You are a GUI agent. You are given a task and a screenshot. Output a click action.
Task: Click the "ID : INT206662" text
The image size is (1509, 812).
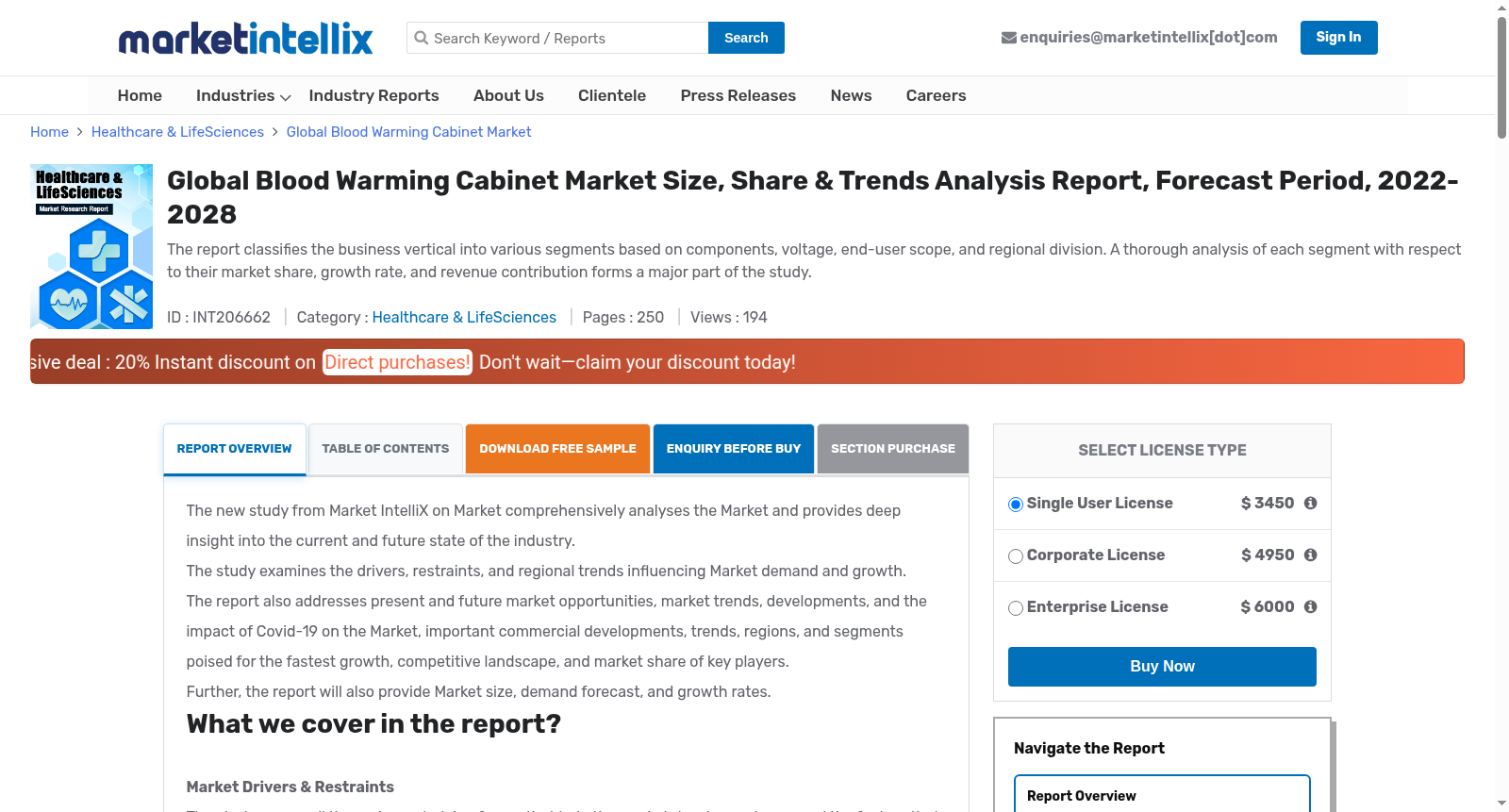click(x=219, y=318)
